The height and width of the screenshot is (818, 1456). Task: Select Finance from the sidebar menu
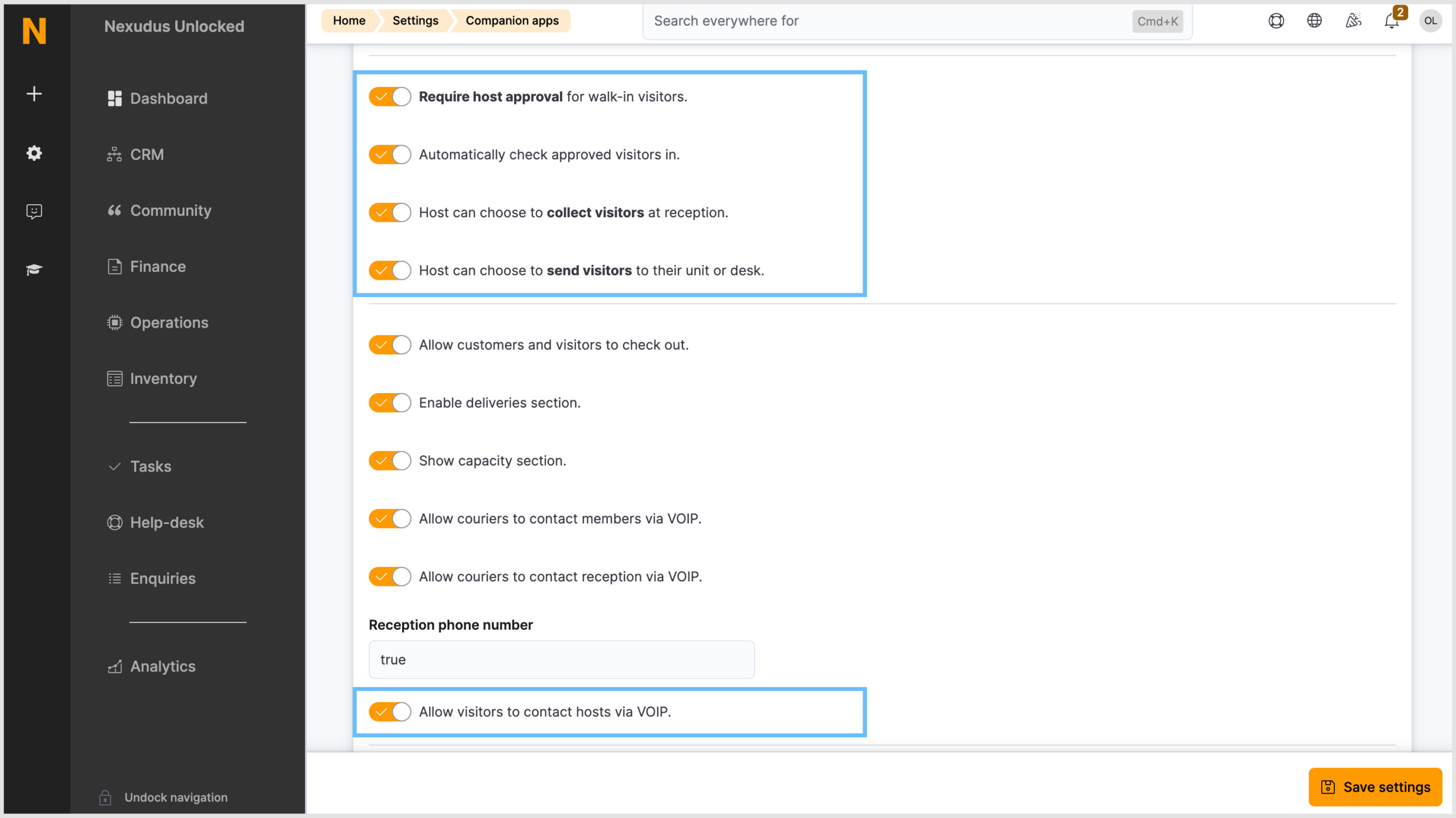coord(157,266)
